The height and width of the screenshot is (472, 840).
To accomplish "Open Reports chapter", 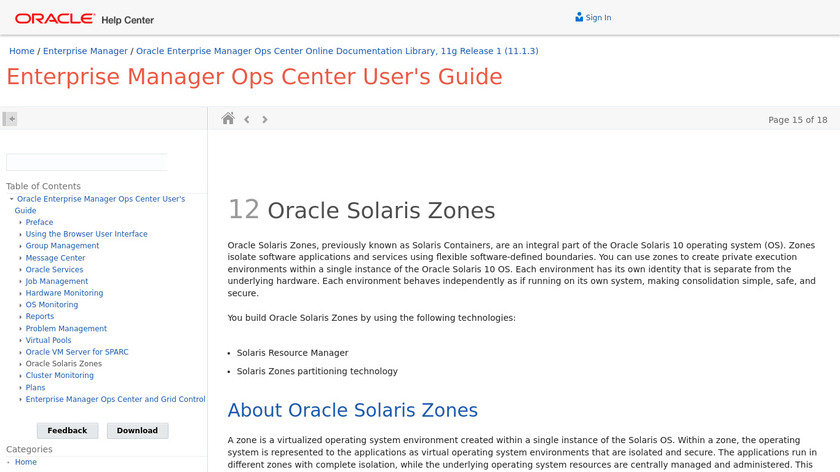I will click(40, 317).
